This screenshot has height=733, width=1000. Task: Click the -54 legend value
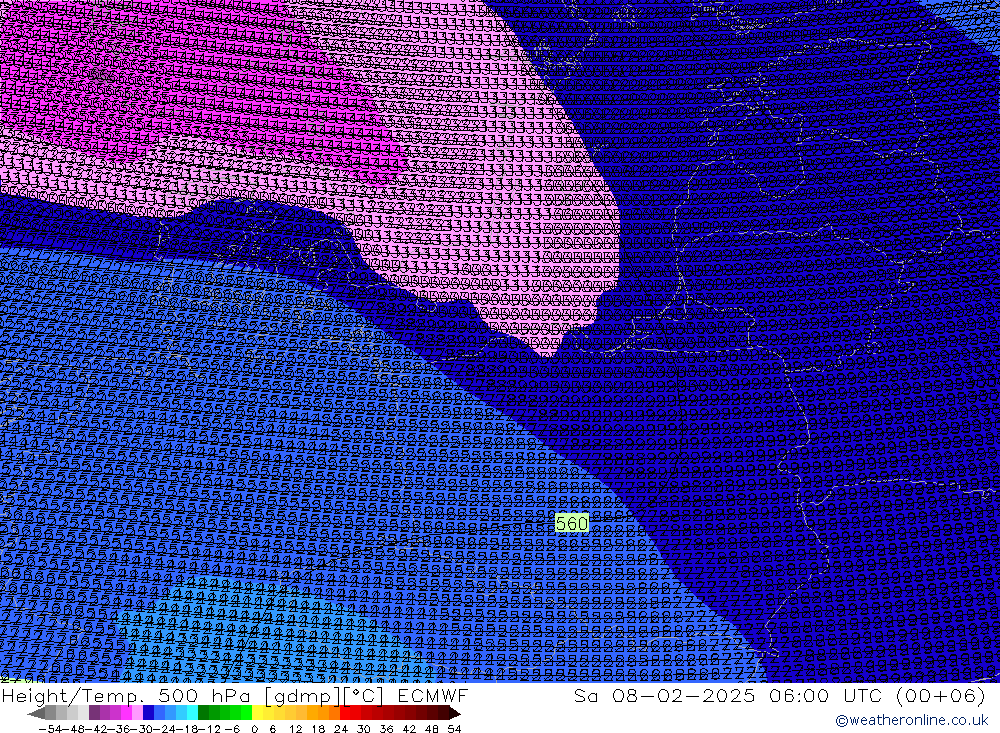click(50, 729)
